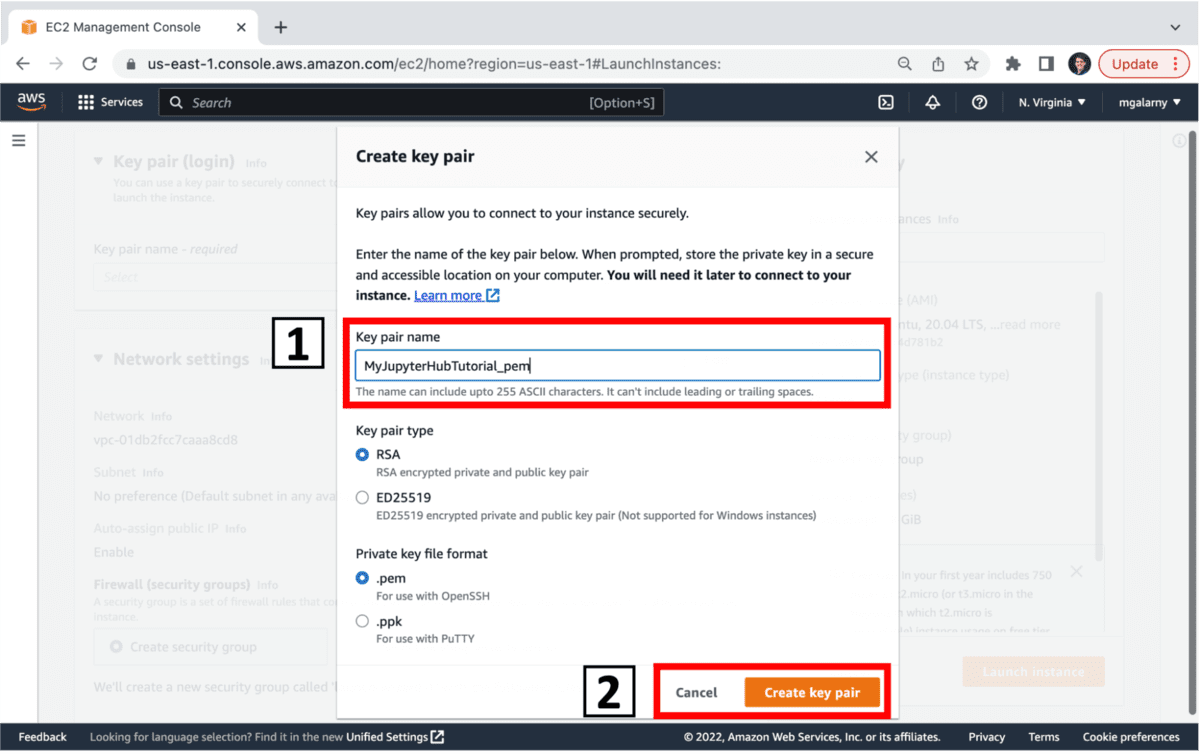The height and width of the screenshot is (754, 1200).
Task: Click the Create key pair button
Action: coord(812,692)
